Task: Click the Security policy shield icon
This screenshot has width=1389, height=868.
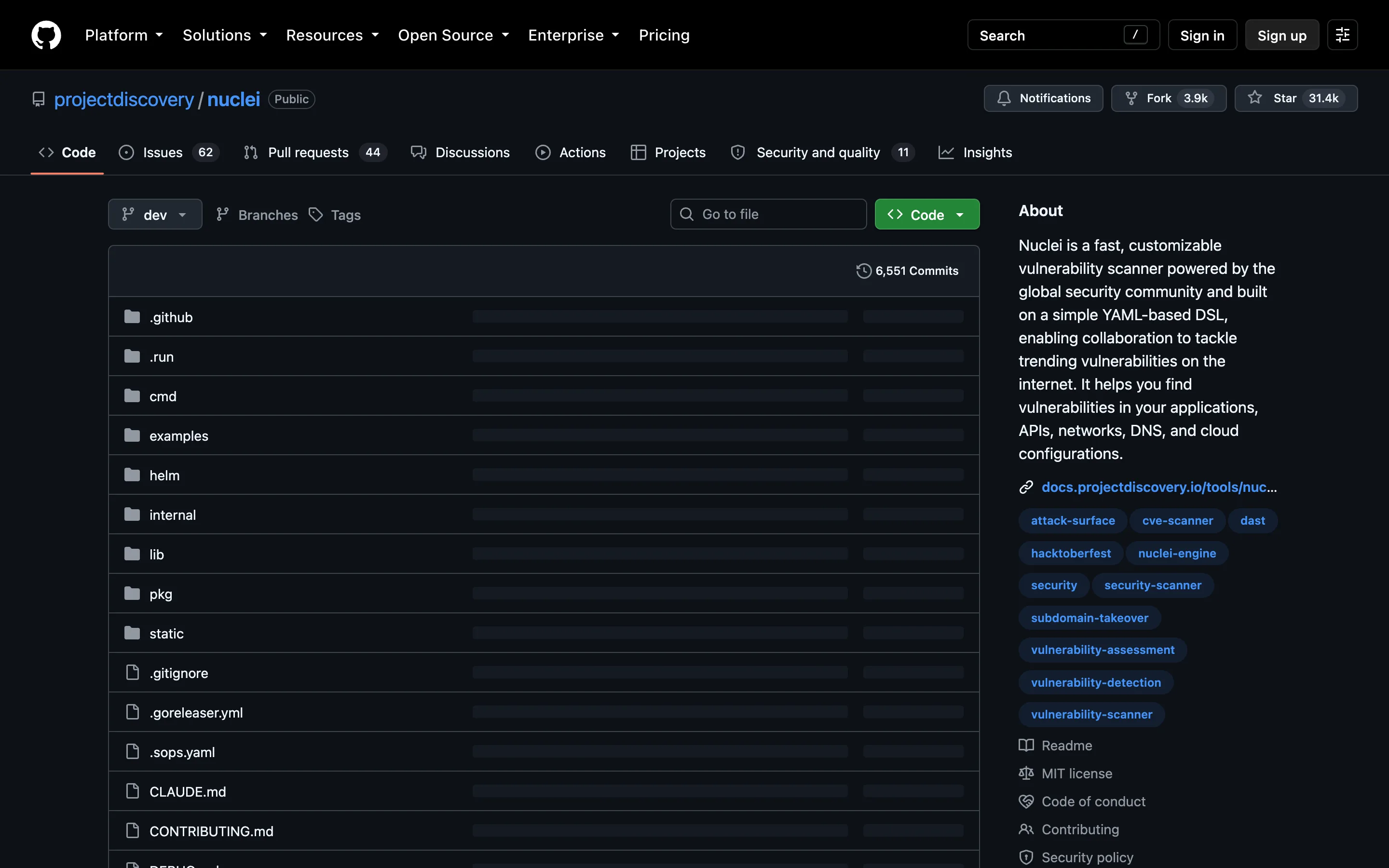Action: (1026, 857)
